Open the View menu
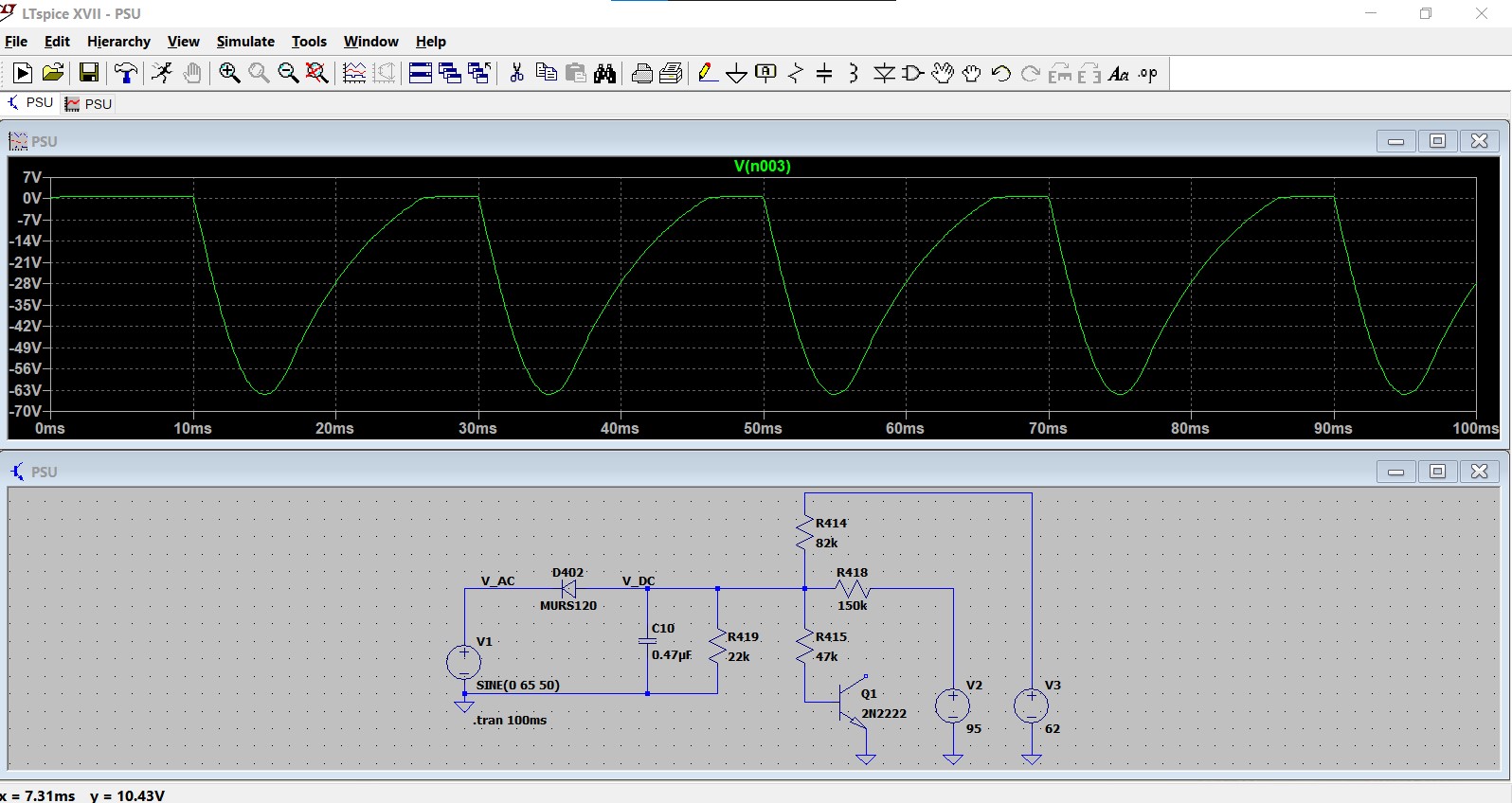Screen dimensions: 1512x803 (183, 42)
